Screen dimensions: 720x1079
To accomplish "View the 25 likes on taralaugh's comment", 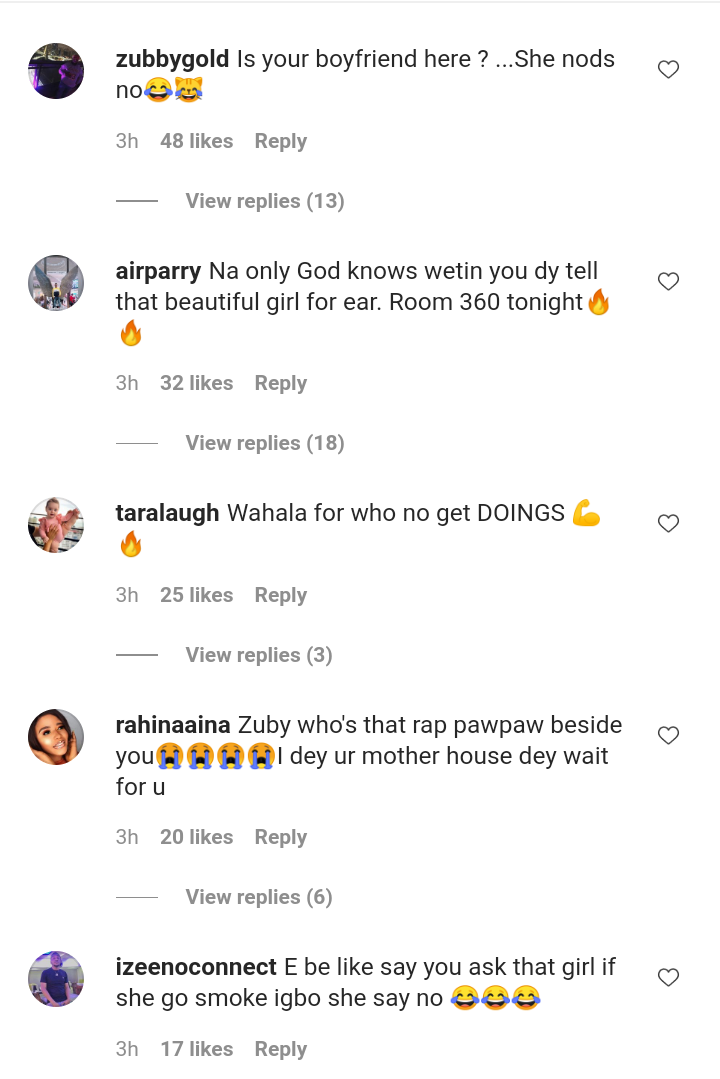I will (x=197, y=595).
